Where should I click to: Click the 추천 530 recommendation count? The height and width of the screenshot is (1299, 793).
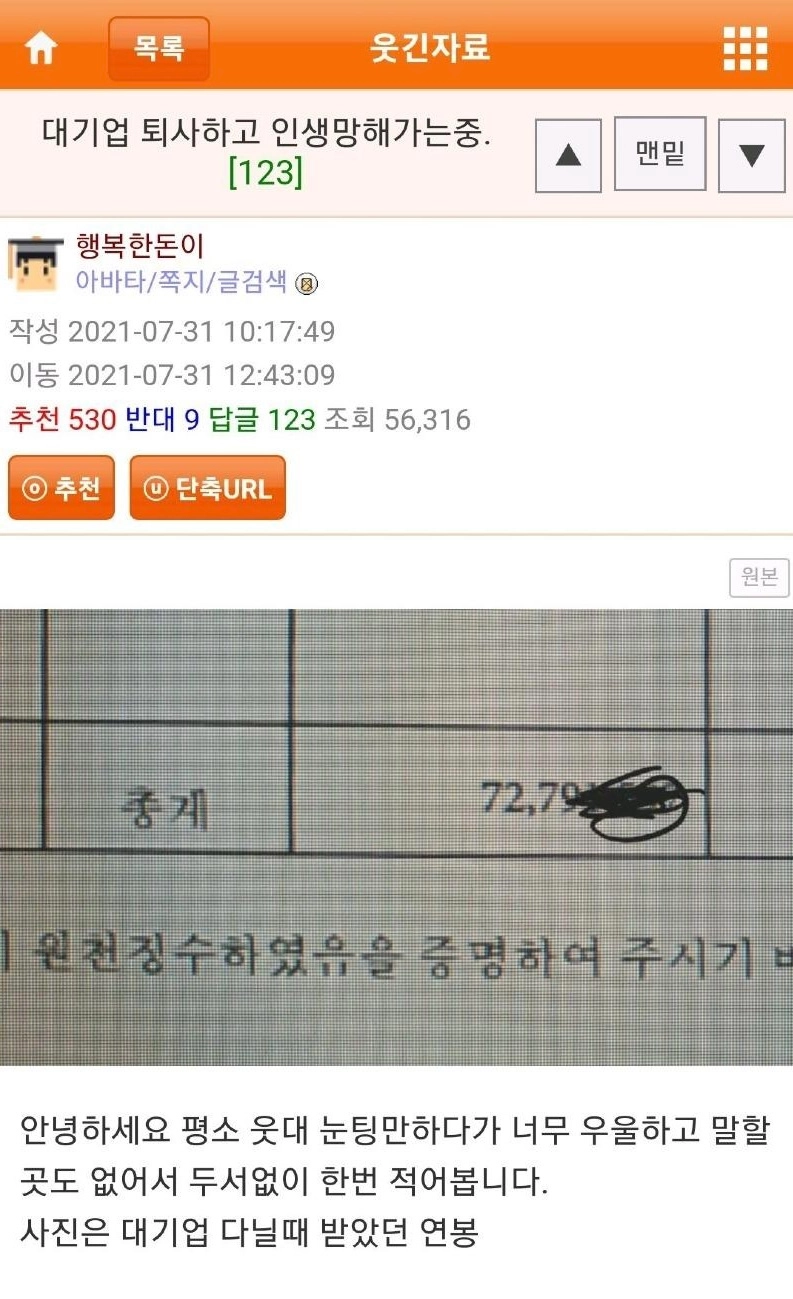pyautogui.click(x=63, y=419)
